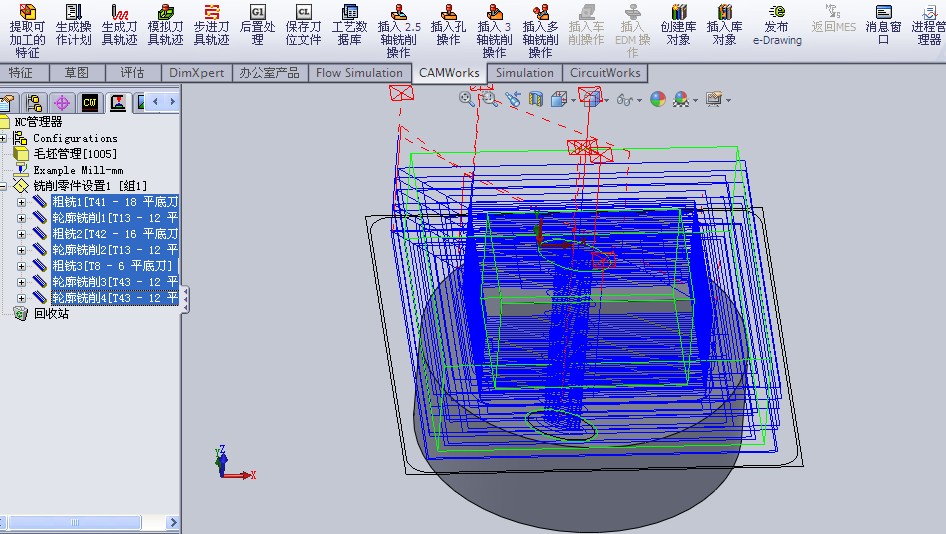The height and width of the screenshot is (534, 946).
Task: Switch to the 草图 (Sketch) tab
Action: pyautogui.click(x=77, y=73)
